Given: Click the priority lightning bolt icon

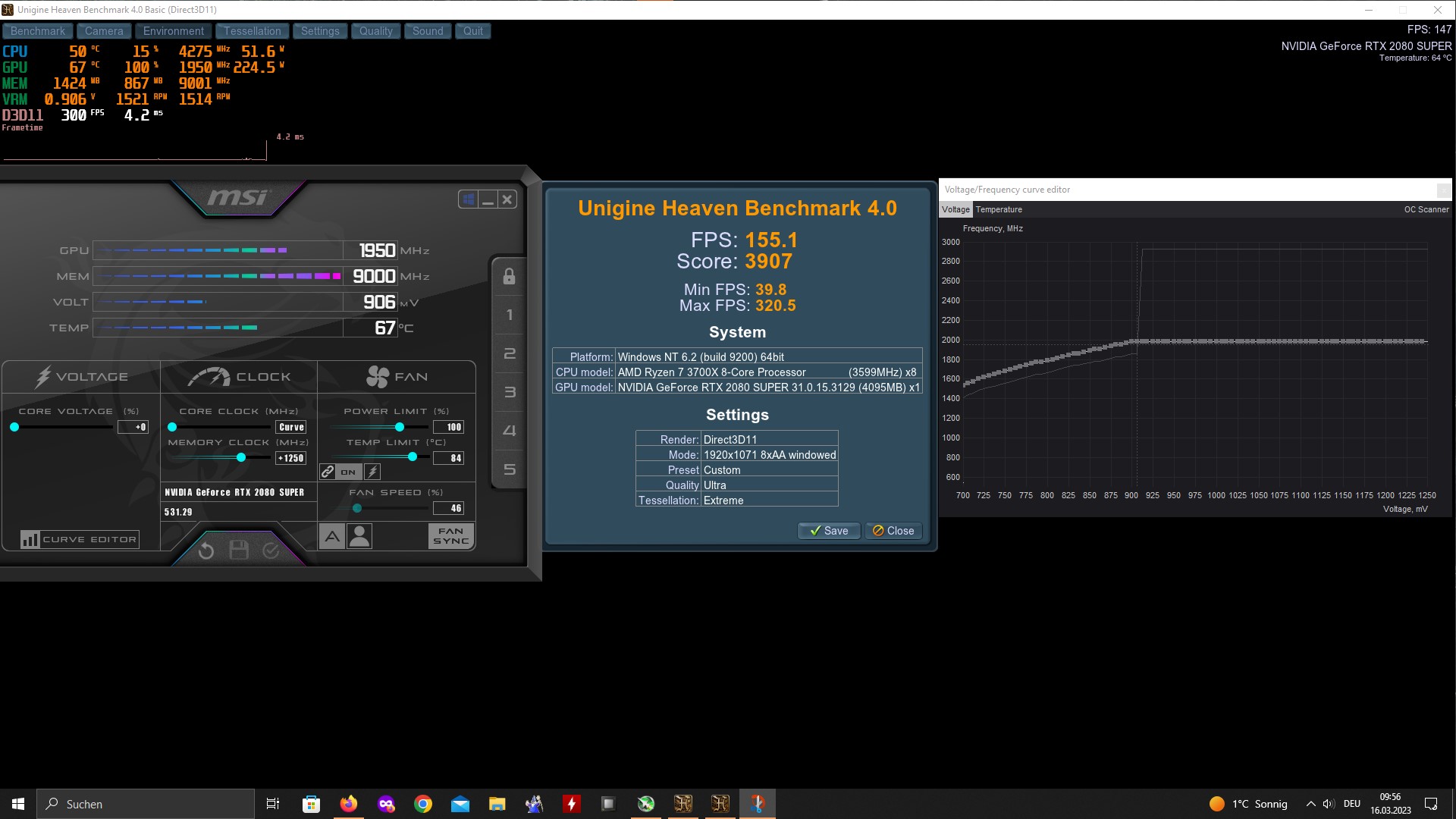Looking at the screenshot, I should (x=372, y=472).
